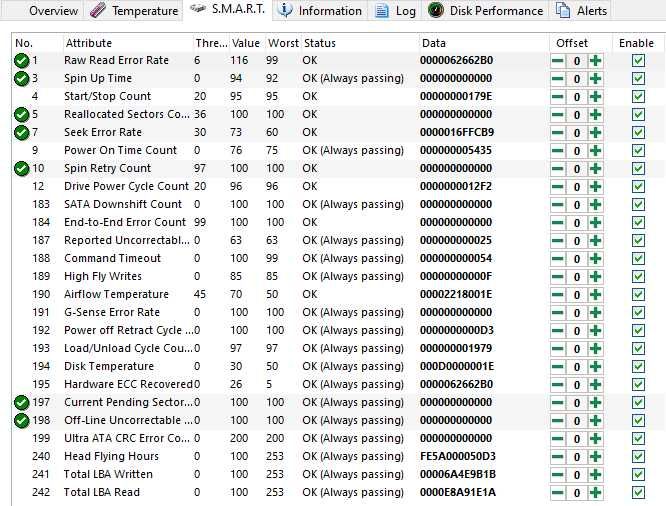Image resolution: width=666 pixels, height=506 pixels.
Task: Decrease offset for Head Flying Hours
Action: pos(558,457)
